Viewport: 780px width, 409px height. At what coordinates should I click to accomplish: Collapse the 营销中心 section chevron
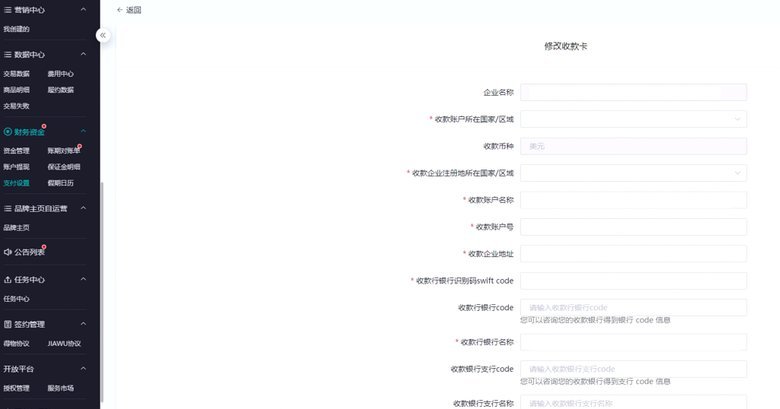pos(84,9)
